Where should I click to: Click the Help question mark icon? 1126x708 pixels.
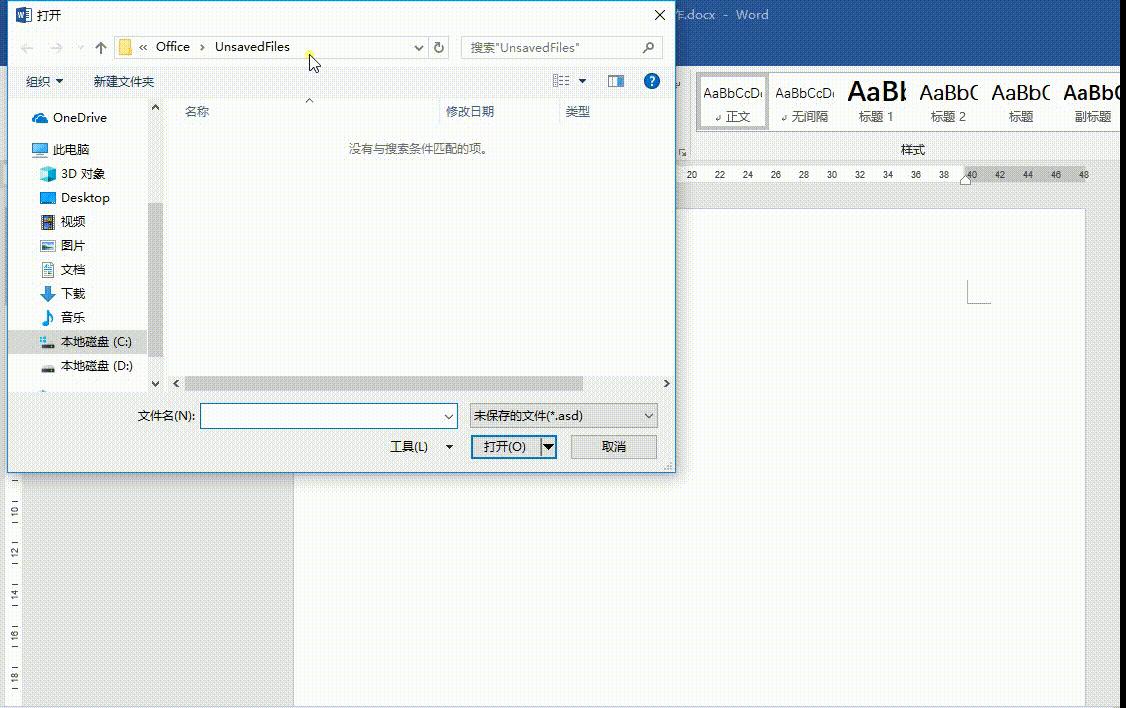(x=652, y=81)
